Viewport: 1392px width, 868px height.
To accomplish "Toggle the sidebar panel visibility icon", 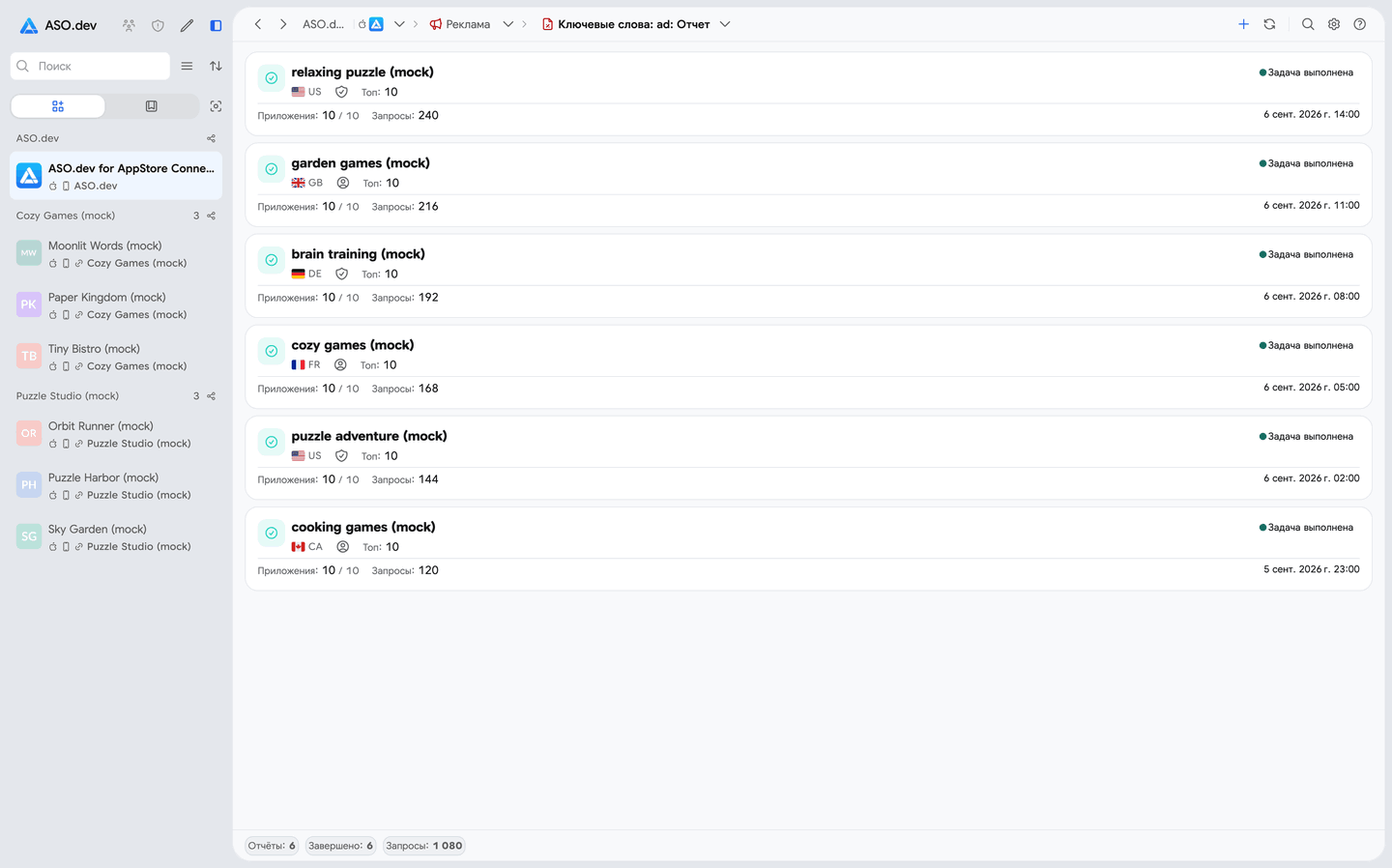I will pyautogui.click(x=216, y=26).
